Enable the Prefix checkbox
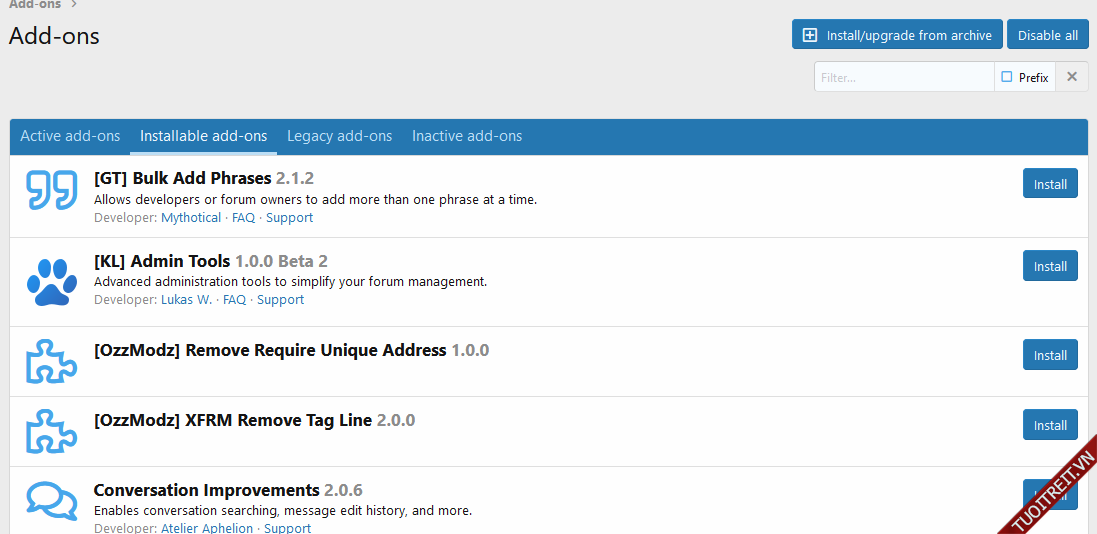The image size is (1097, 534). (1007, 77)
